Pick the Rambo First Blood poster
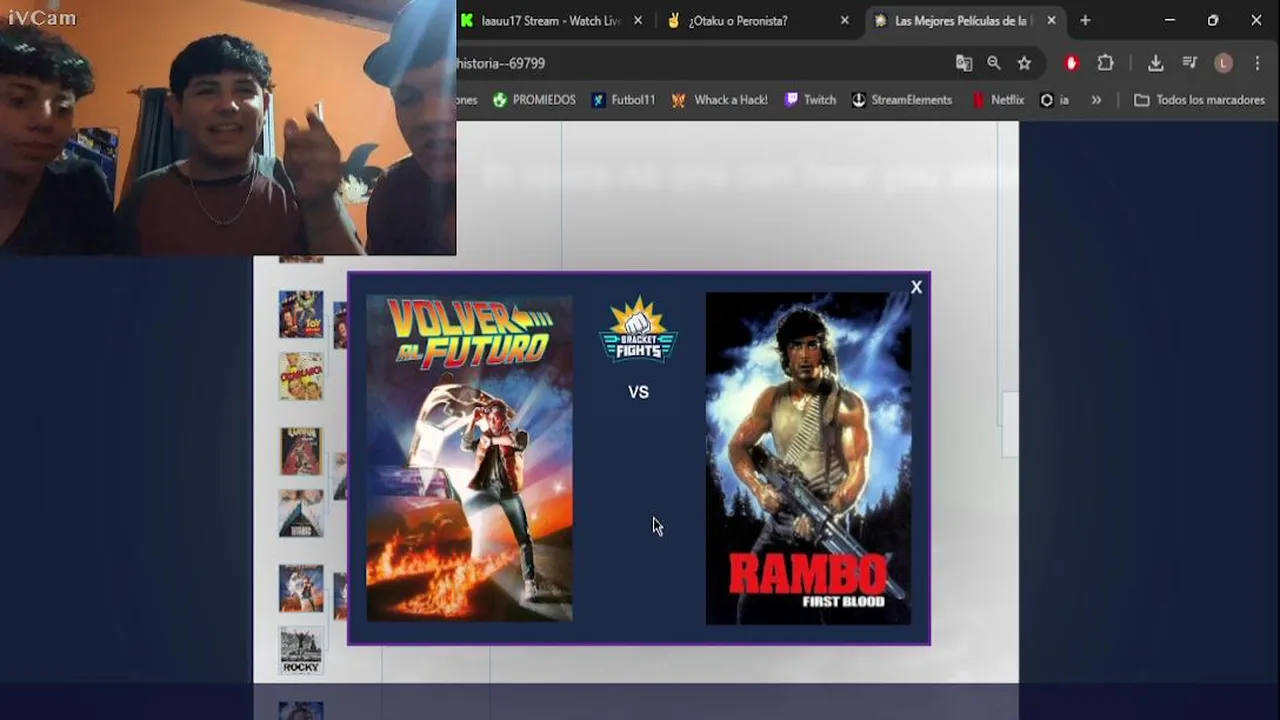The width and height of the screenshot is (1280, 720). [808, 458]
